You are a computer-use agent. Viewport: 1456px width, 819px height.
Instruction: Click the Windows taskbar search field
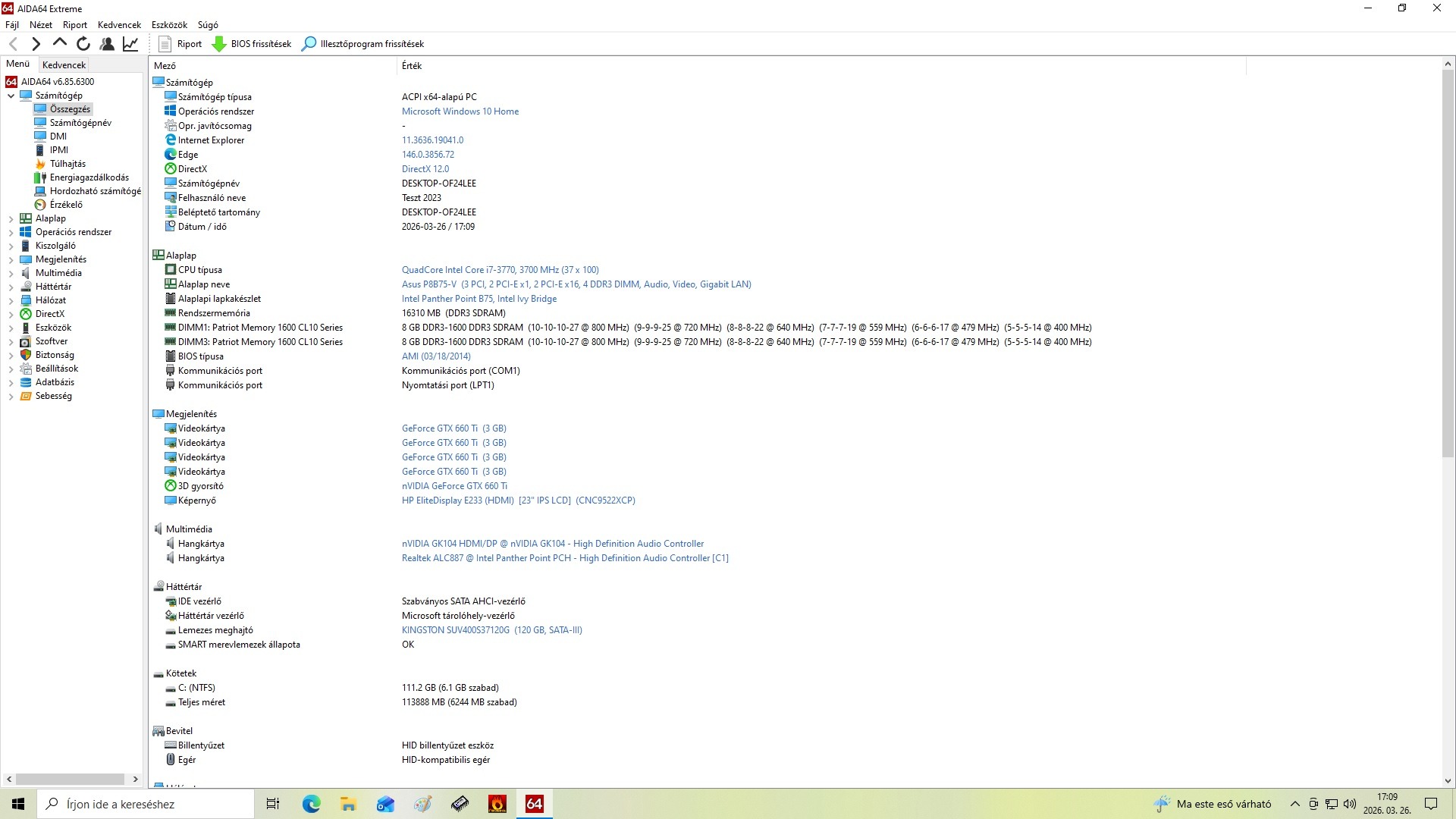click(148, 804)
